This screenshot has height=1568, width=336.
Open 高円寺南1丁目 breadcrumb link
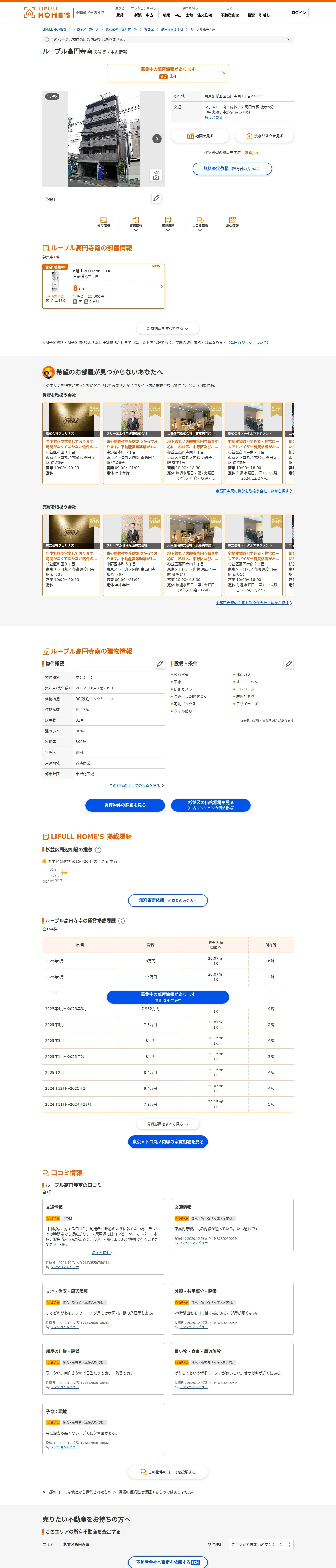point(172,29)
